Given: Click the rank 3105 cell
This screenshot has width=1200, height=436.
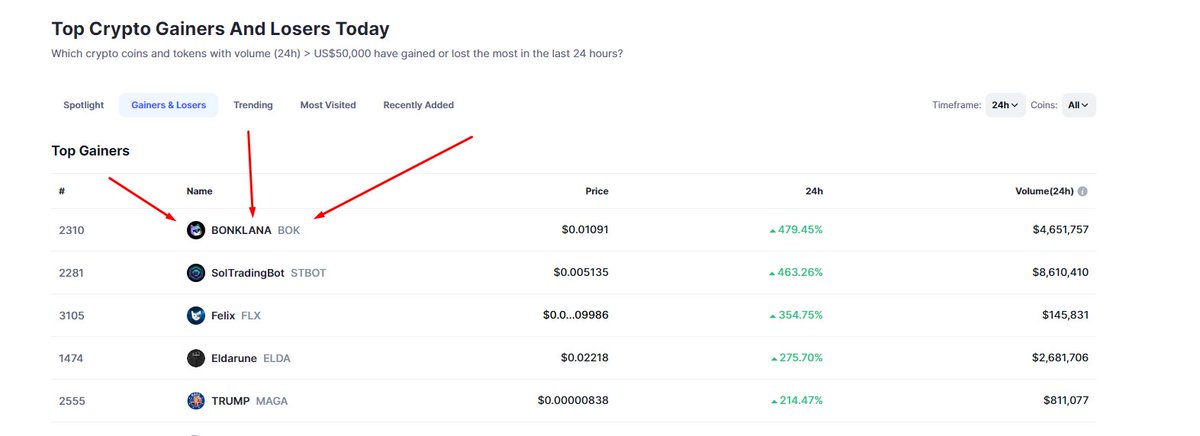Looking at the screenshot, I should click(72, 315).
